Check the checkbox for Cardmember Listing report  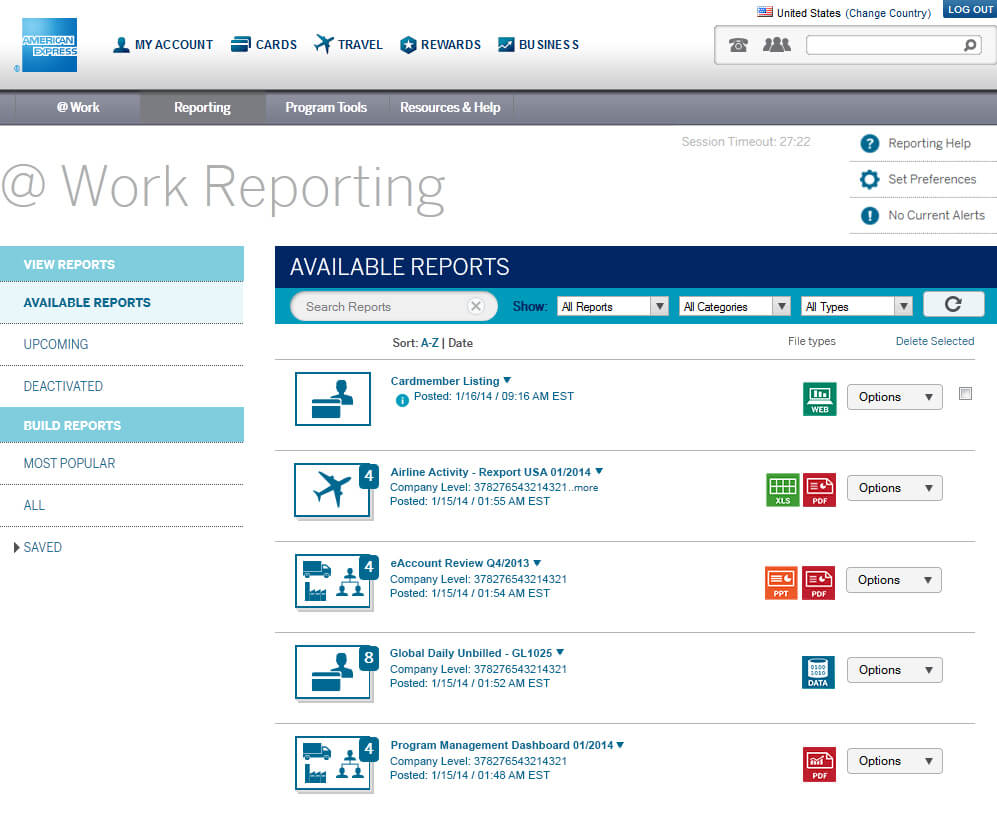coord(965,394)
